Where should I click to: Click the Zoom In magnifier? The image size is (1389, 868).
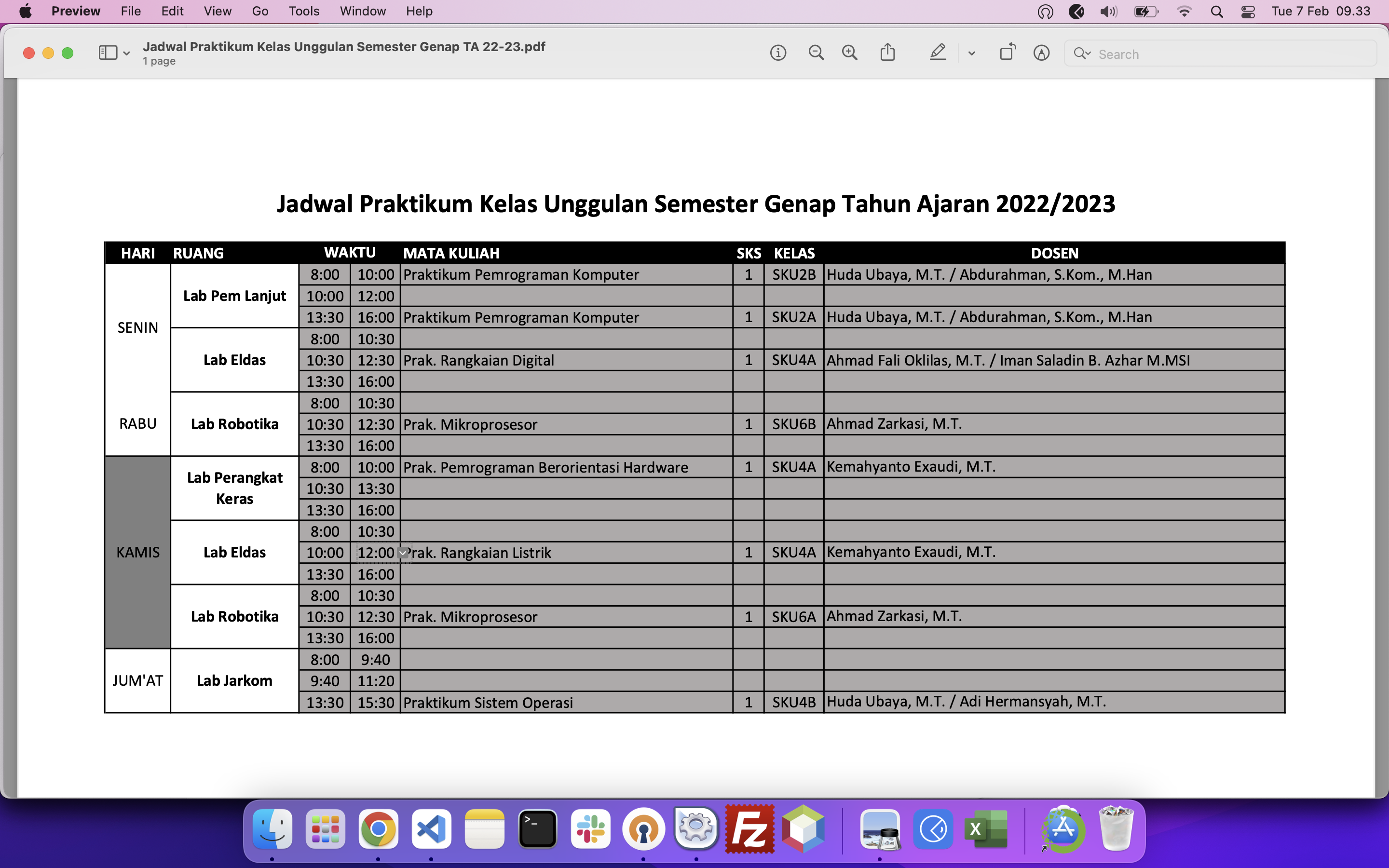pyautogui.click(x=849, y=53)
